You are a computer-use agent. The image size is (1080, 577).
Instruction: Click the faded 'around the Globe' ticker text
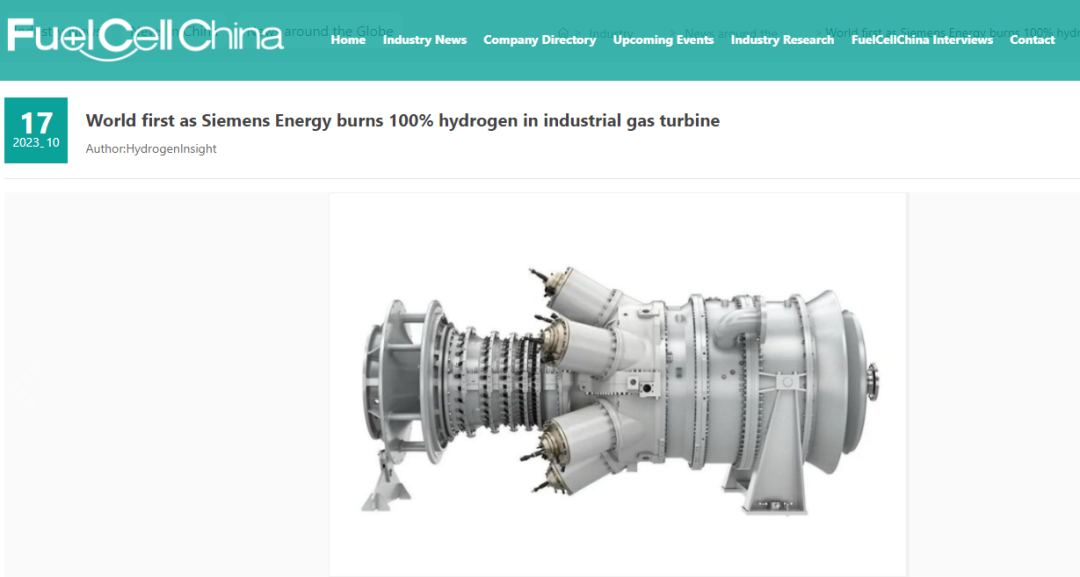[338, 31]
